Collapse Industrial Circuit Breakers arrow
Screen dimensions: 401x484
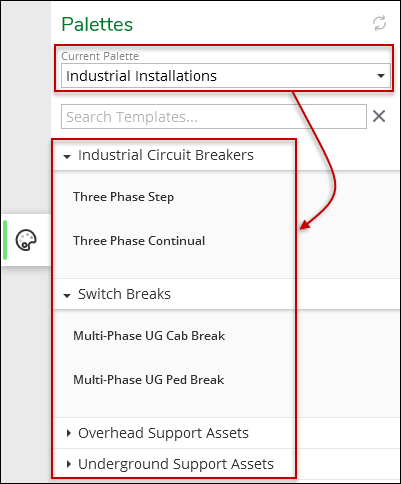click(x=67, y=156)
